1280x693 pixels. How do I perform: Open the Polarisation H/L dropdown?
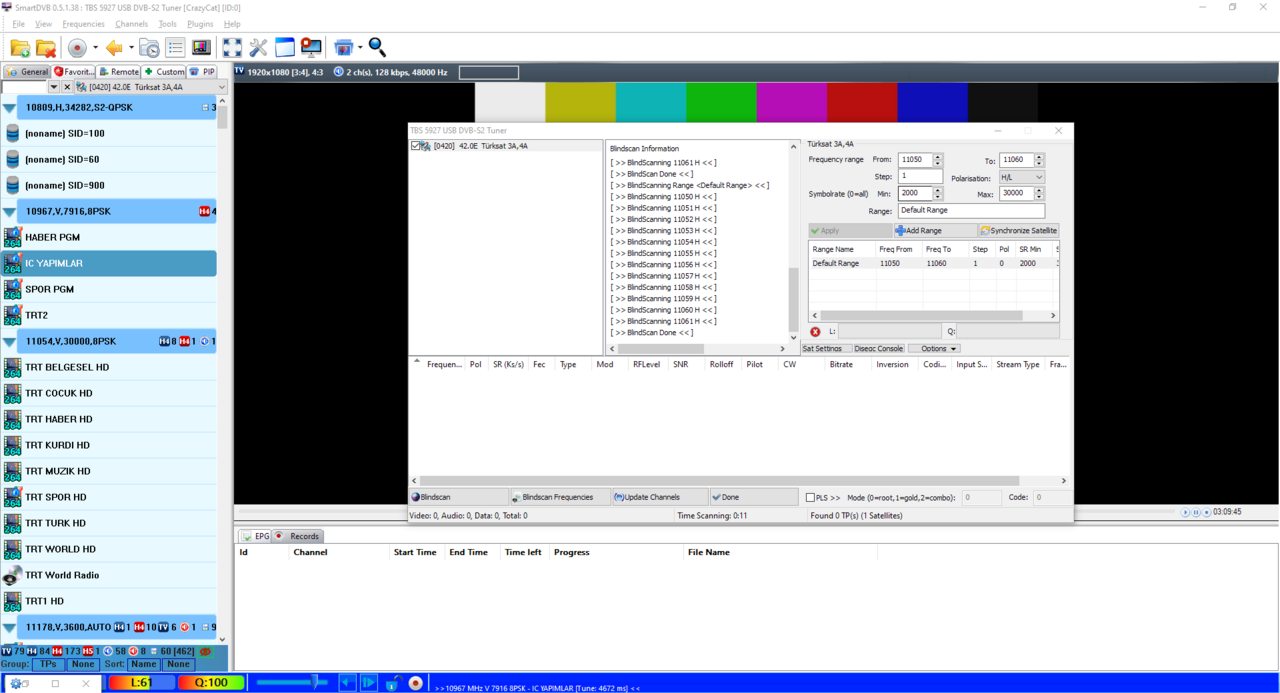click(1021, 177)
